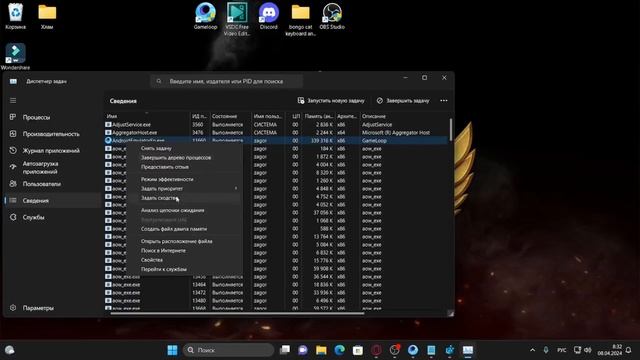Open the three-dot more options menu
The height and width of the screenshot is (360, 640).
(444, 100)
